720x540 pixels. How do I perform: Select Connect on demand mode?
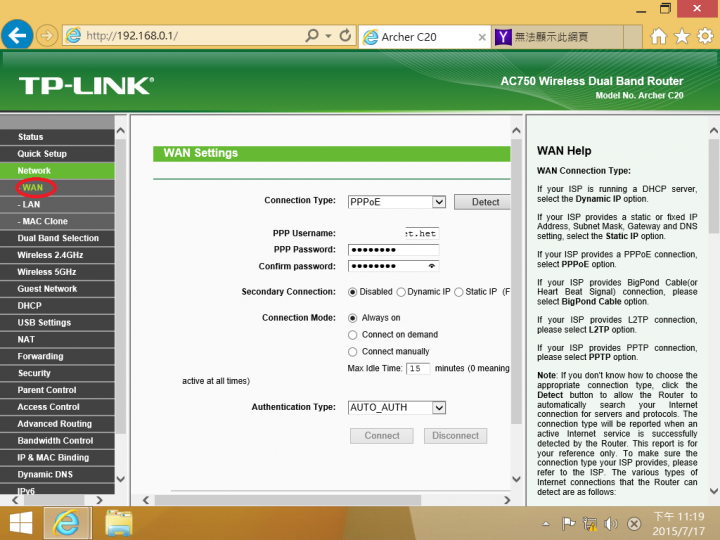353,335
